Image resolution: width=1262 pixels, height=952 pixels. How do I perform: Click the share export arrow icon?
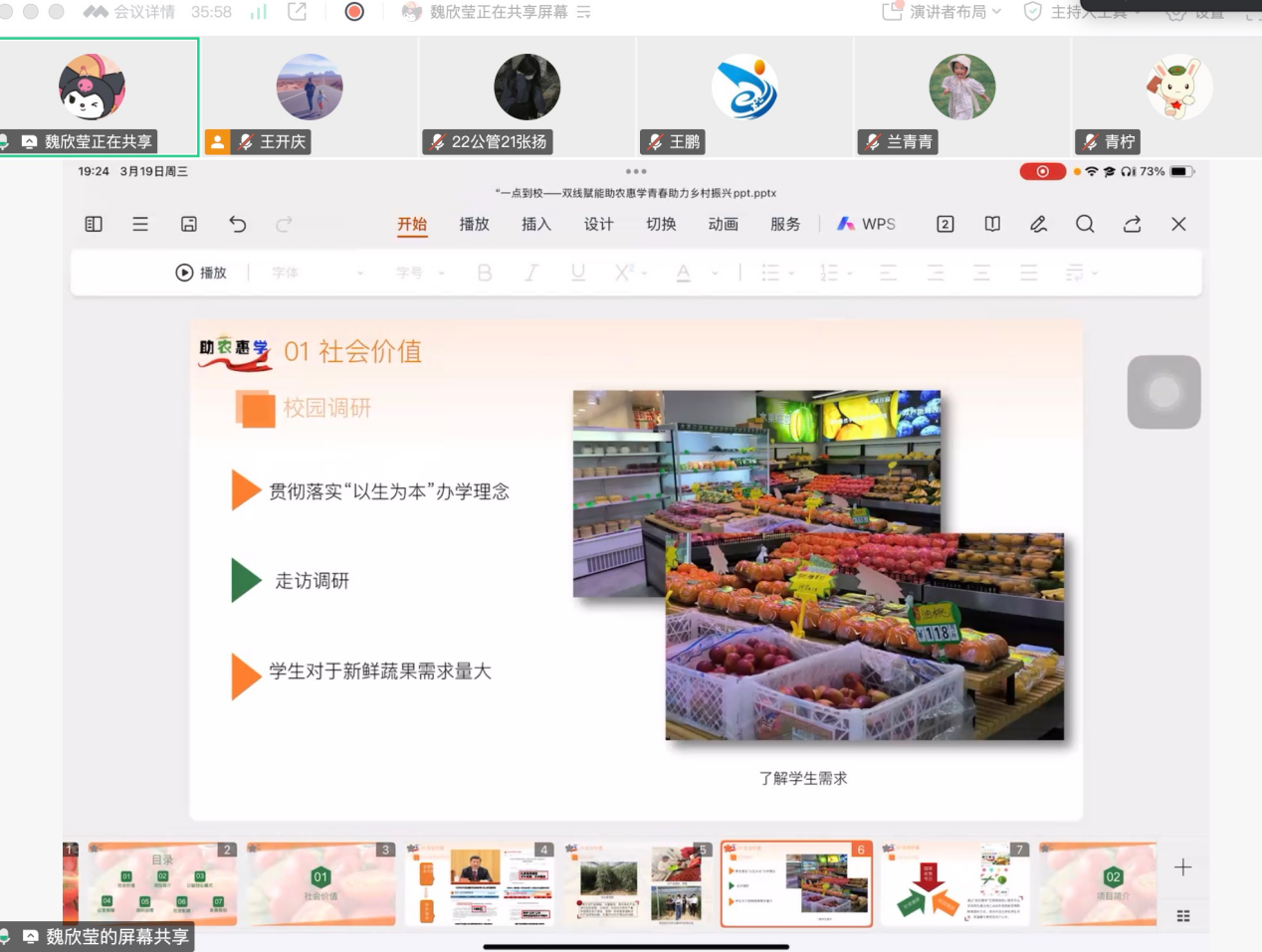click(x=1132, y=224)
